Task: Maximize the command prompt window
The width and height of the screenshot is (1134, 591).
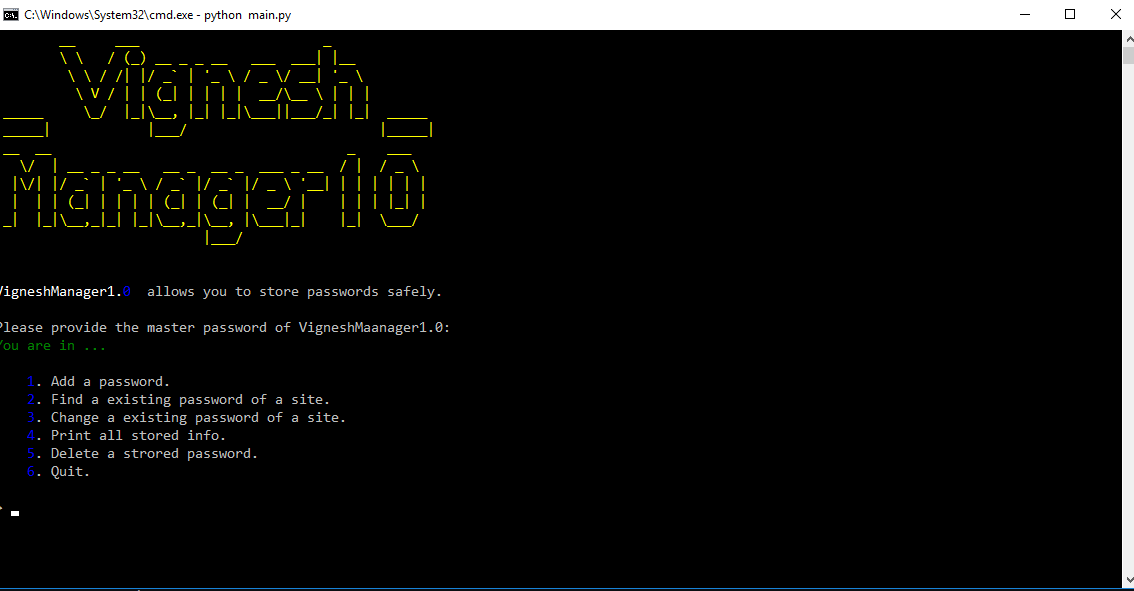Action: click(x=1070, y=14)
